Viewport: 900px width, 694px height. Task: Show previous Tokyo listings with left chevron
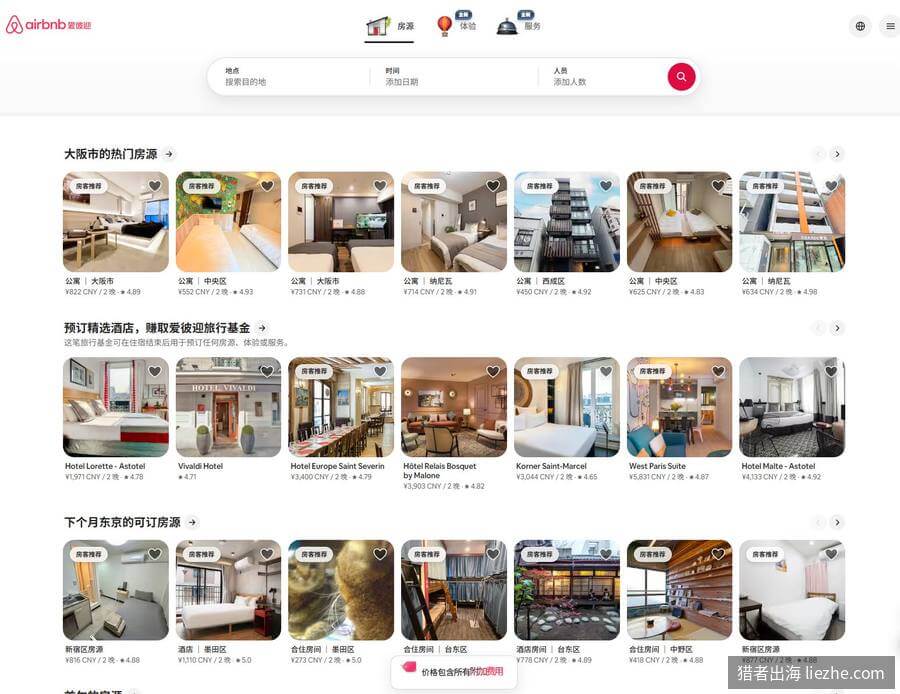click(818, 522)
